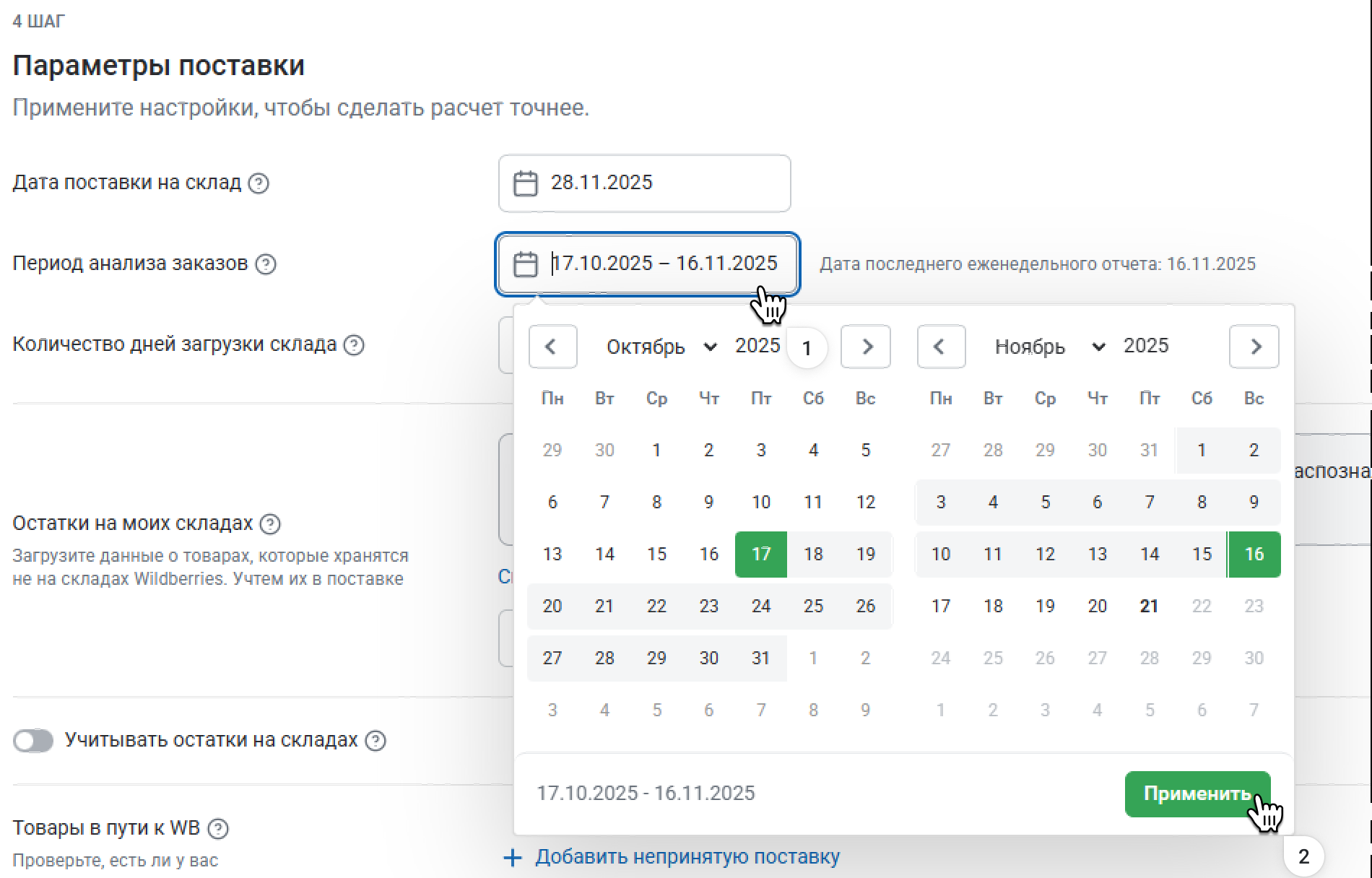Image resolution: width=1372 pixels, height=878 pixels.
Task: Open the Октябрь month dropdown
Action: point(661,347)
